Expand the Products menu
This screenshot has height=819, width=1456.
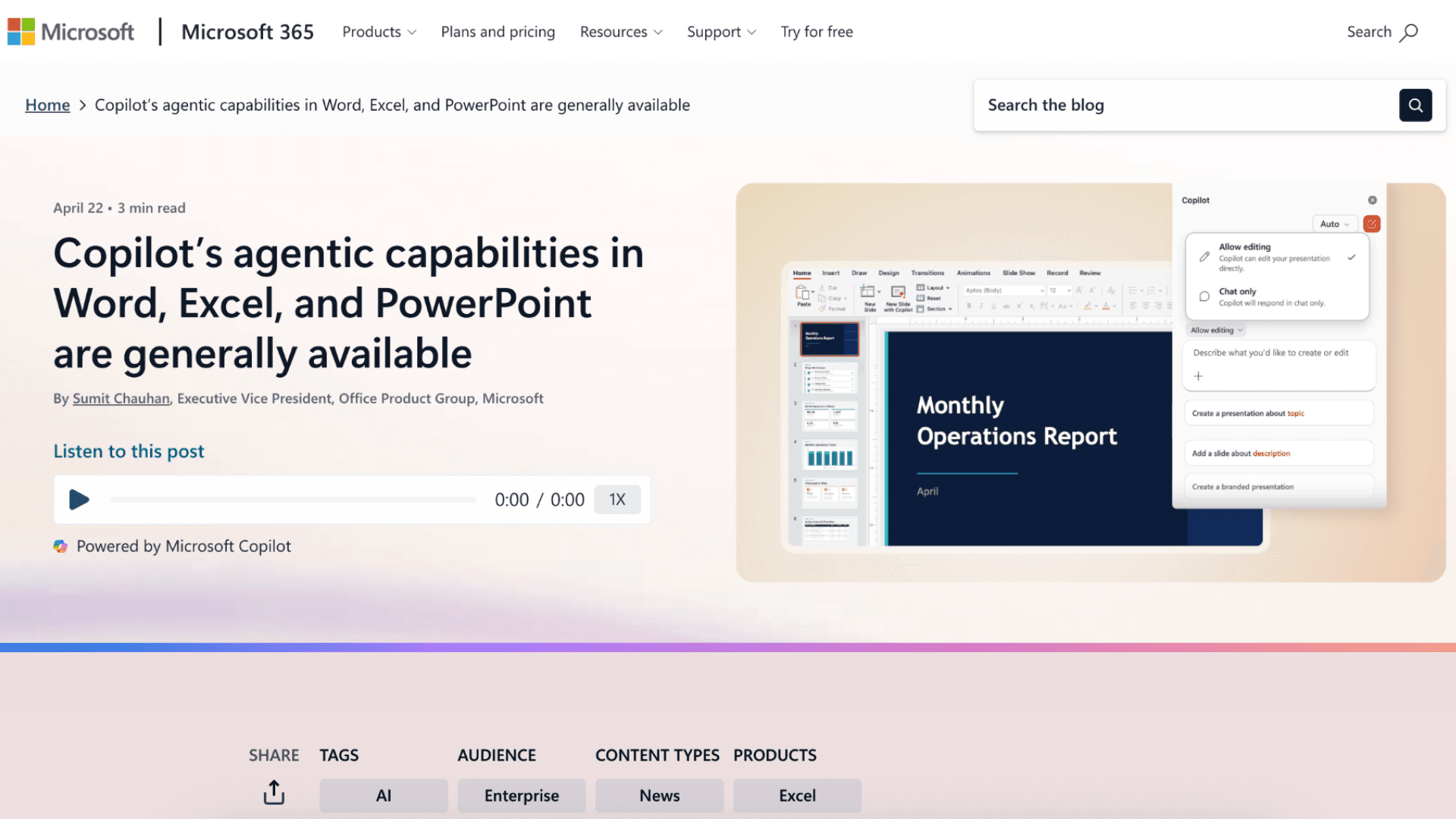pyautogui.click(x=379, y=32)
